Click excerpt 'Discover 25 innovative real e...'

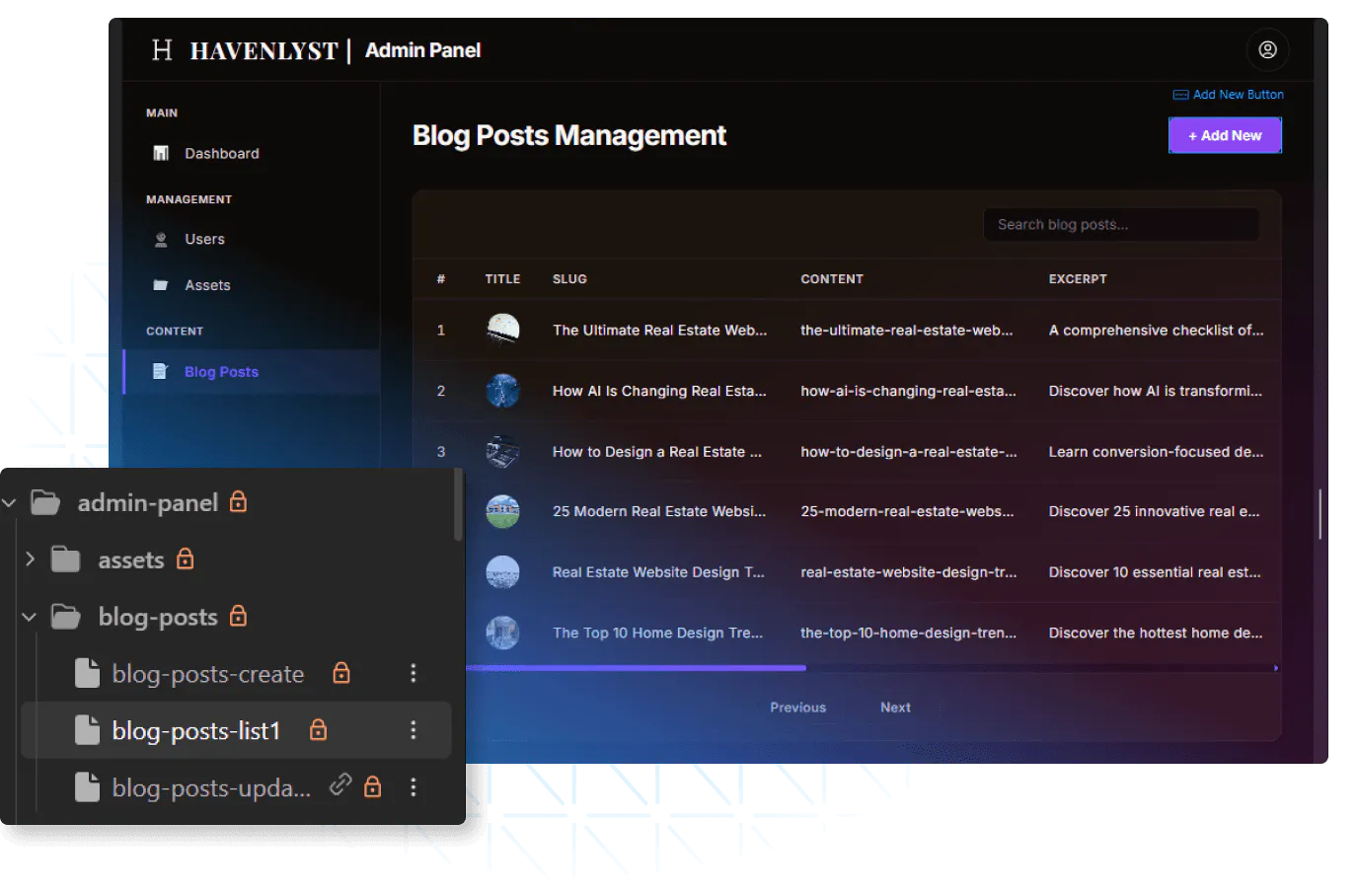pyautogui.click(x=1154, y=511)
